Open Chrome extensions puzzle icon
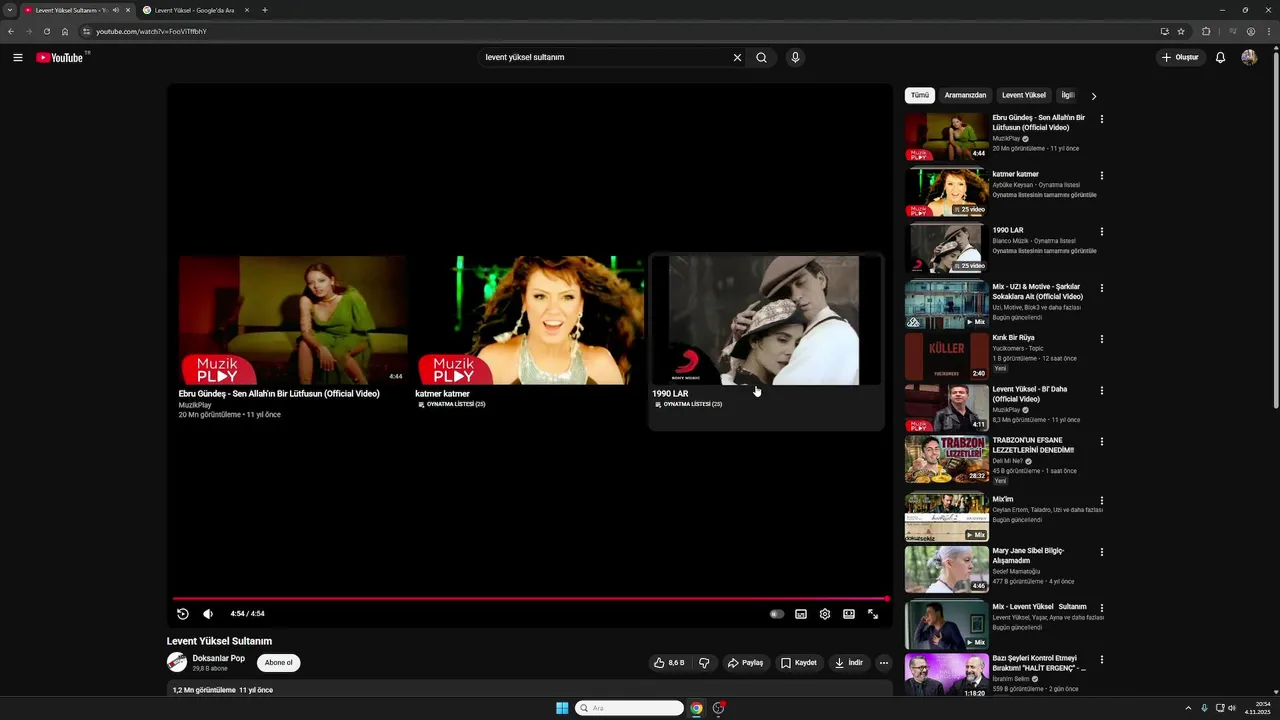Viewport: 1280px width, 720px height. 1206,31
